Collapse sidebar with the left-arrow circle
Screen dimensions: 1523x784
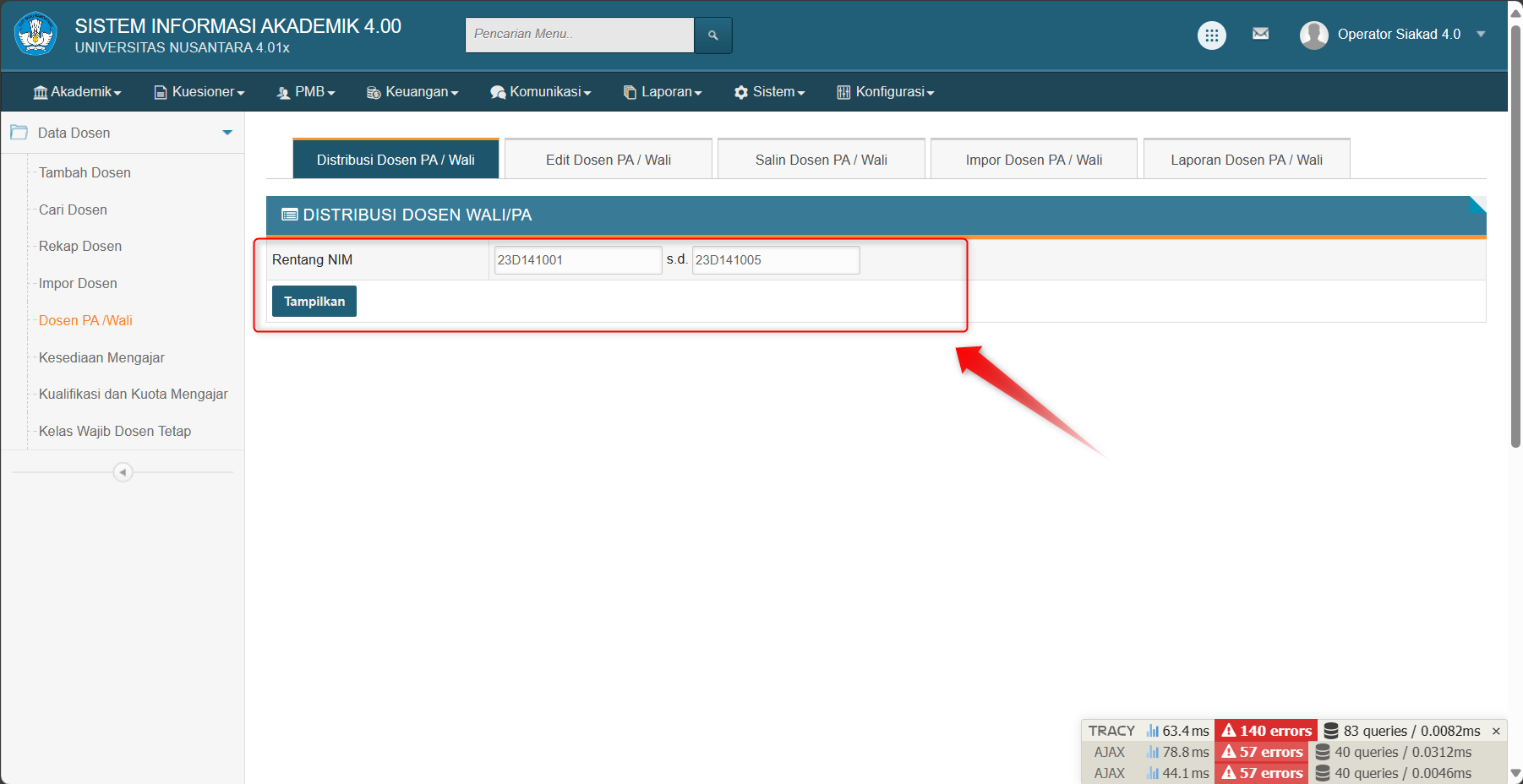point(123,472)
